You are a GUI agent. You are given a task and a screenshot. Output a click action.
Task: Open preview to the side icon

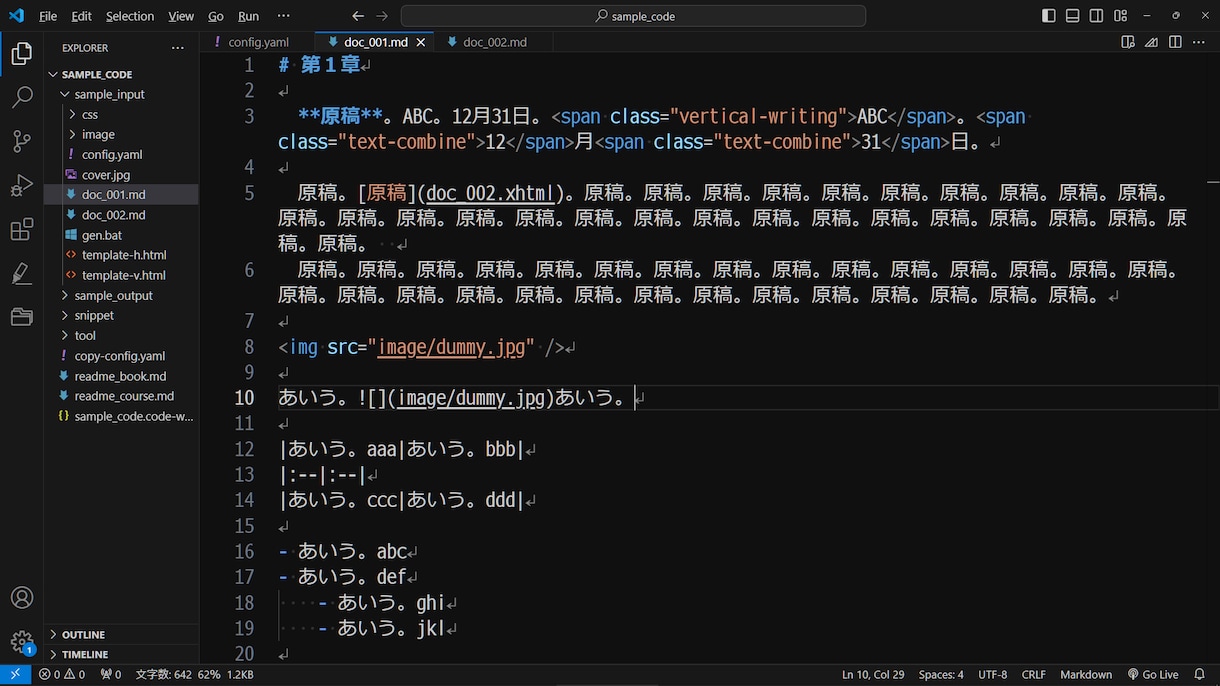coord(1128,42)
